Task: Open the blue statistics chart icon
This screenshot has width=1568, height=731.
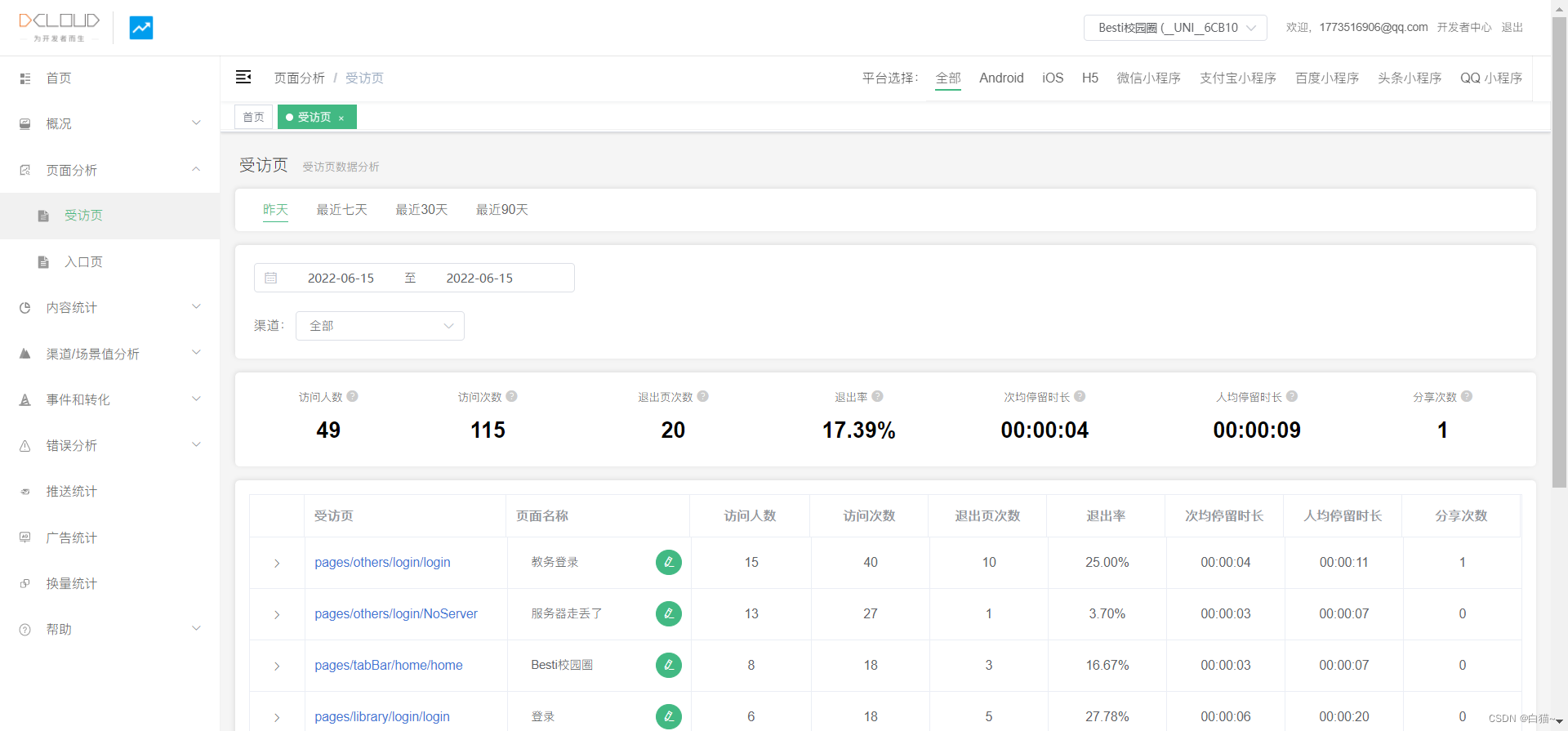Action: tap(141, 28)
